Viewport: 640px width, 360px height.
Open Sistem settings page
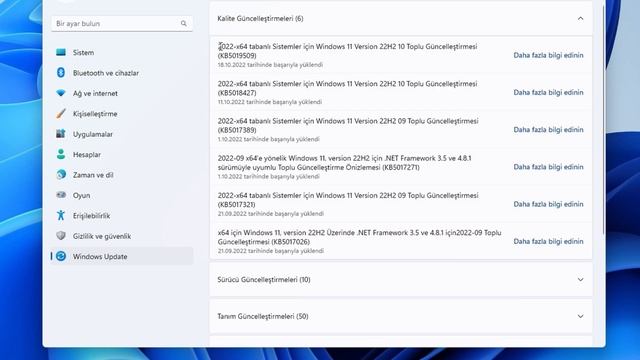click(122, 52)
